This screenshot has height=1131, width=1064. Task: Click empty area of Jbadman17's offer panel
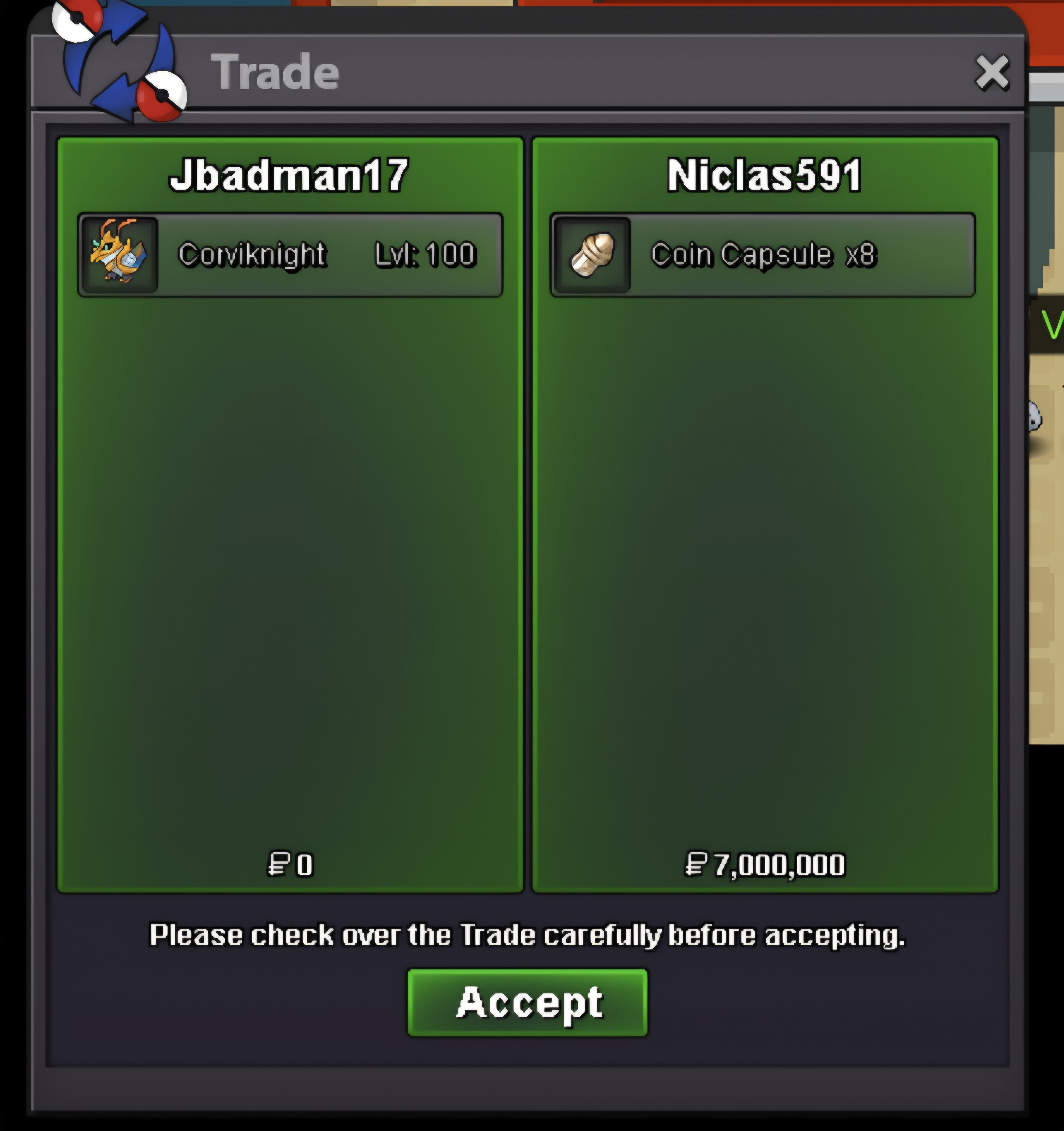tap(290, 569)
